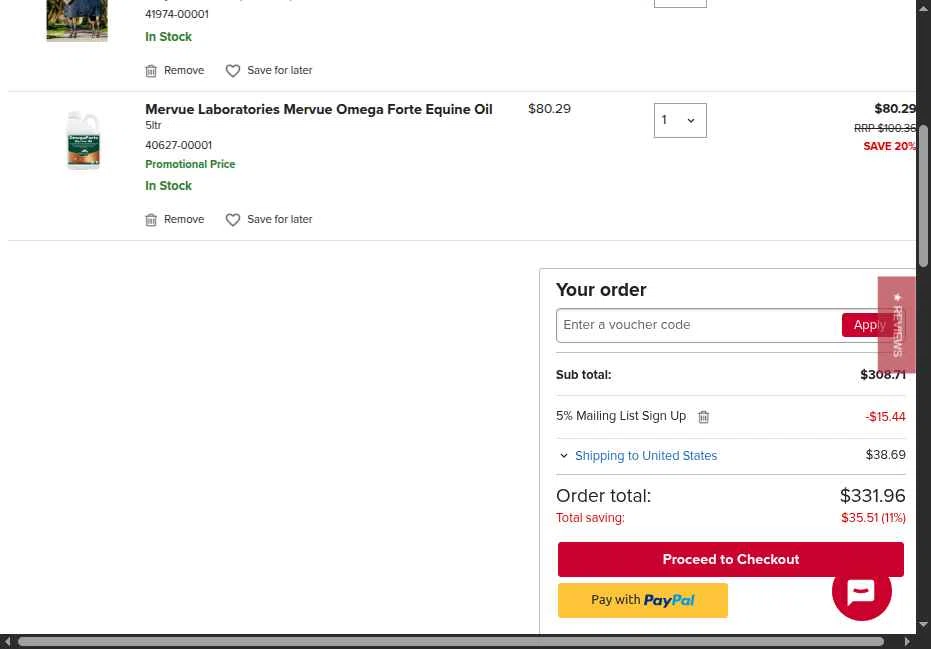The width and height of the screenshot is (931, 649).
Task: Click the Order total amount $331.96
Action: tap(872, 496)
